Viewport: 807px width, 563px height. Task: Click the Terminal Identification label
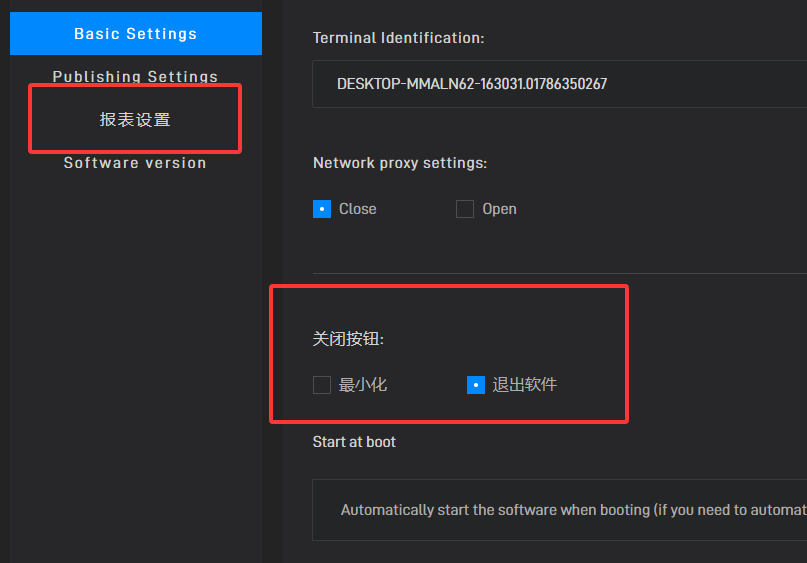398,38
